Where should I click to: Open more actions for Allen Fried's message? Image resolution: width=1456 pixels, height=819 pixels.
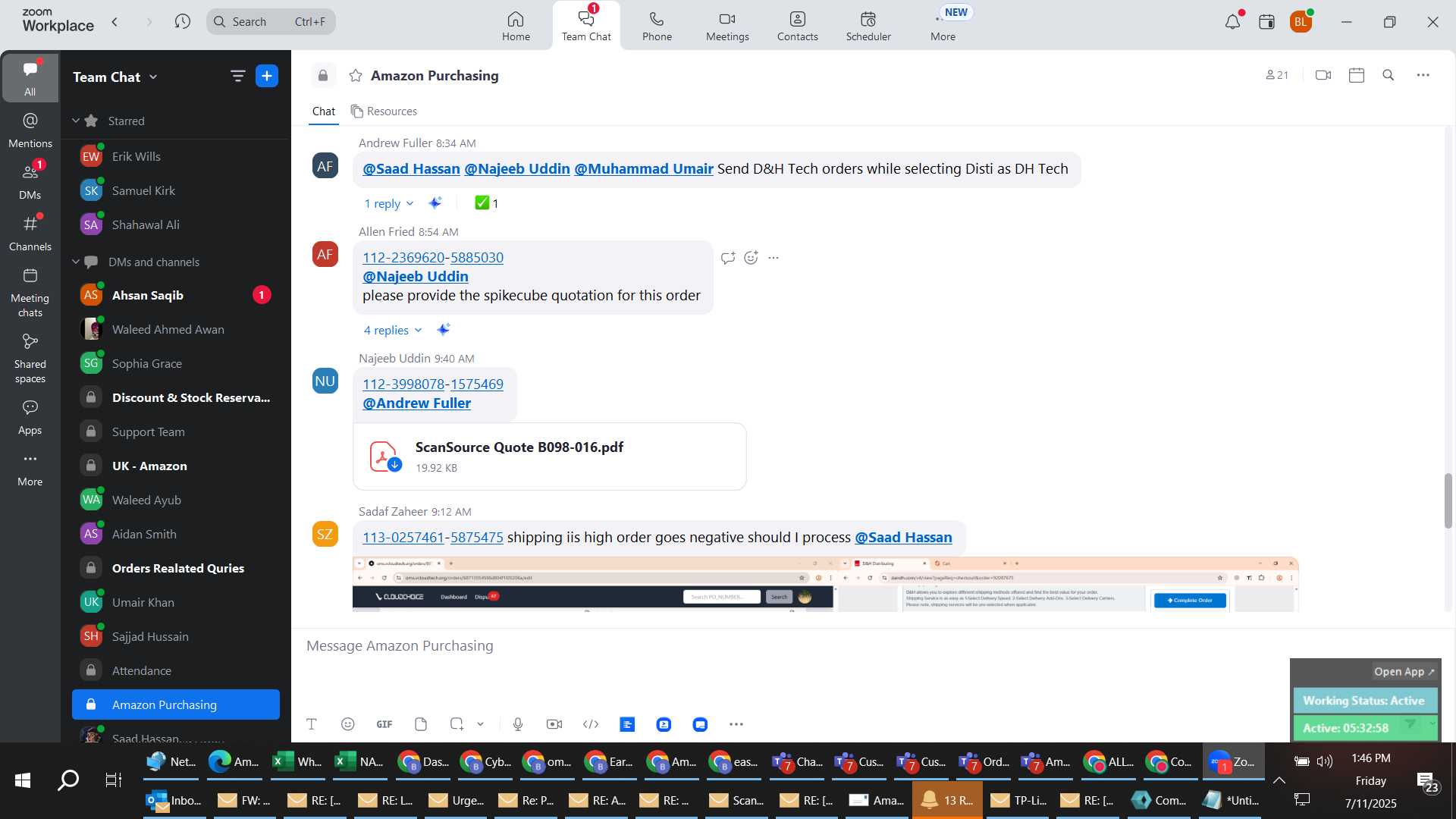click(773, 258)
